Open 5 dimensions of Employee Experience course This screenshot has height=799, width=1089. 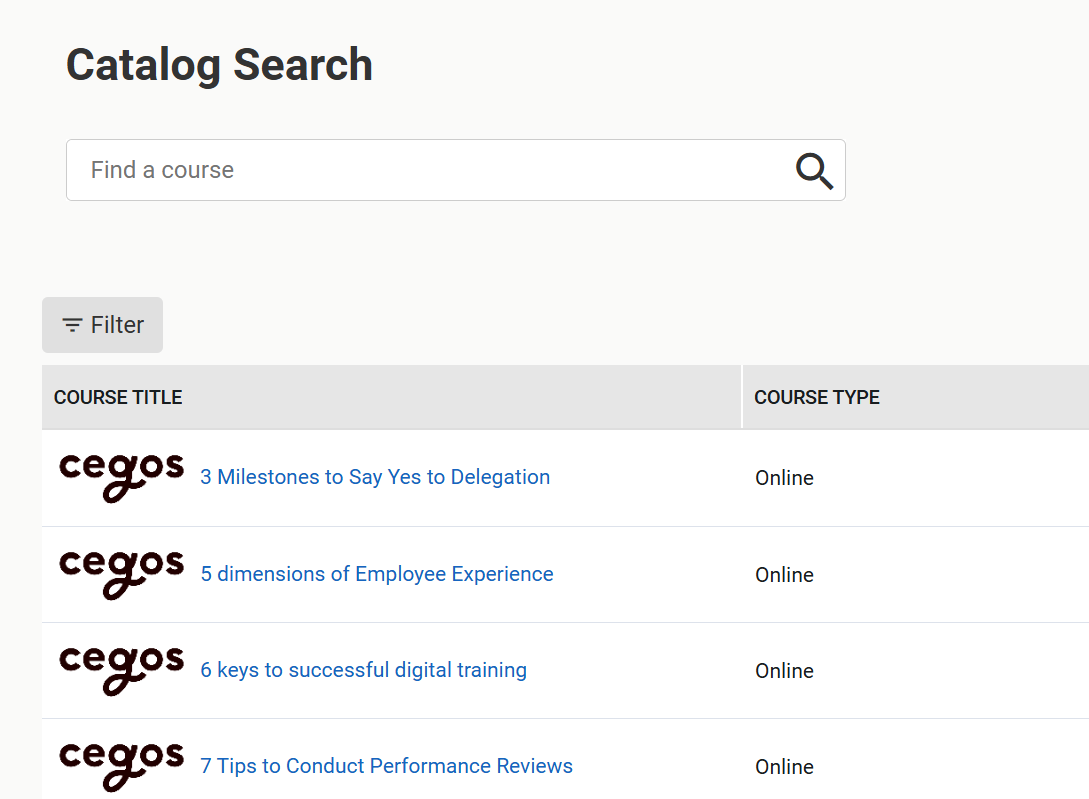377,574
